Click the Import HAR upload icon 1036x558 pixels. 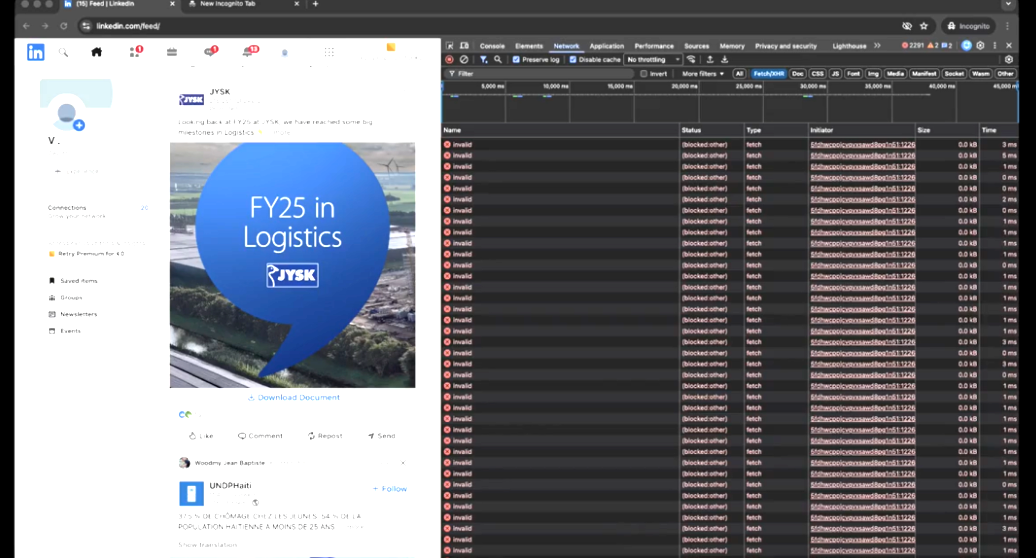[x=710, y=59]
